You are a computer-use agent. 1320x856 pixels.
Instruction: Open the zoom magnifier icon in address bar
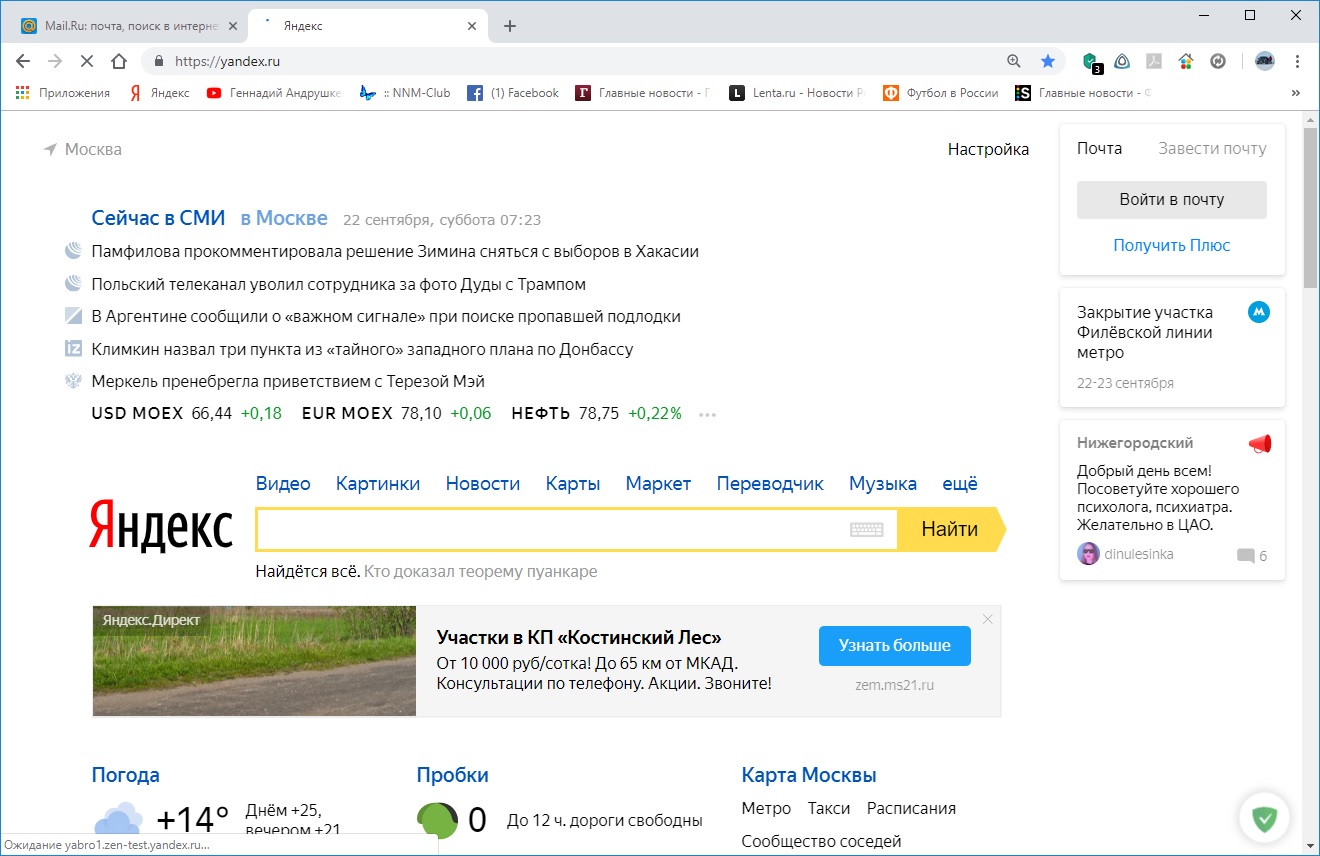pyautogui.click(x=1014, y=61)
